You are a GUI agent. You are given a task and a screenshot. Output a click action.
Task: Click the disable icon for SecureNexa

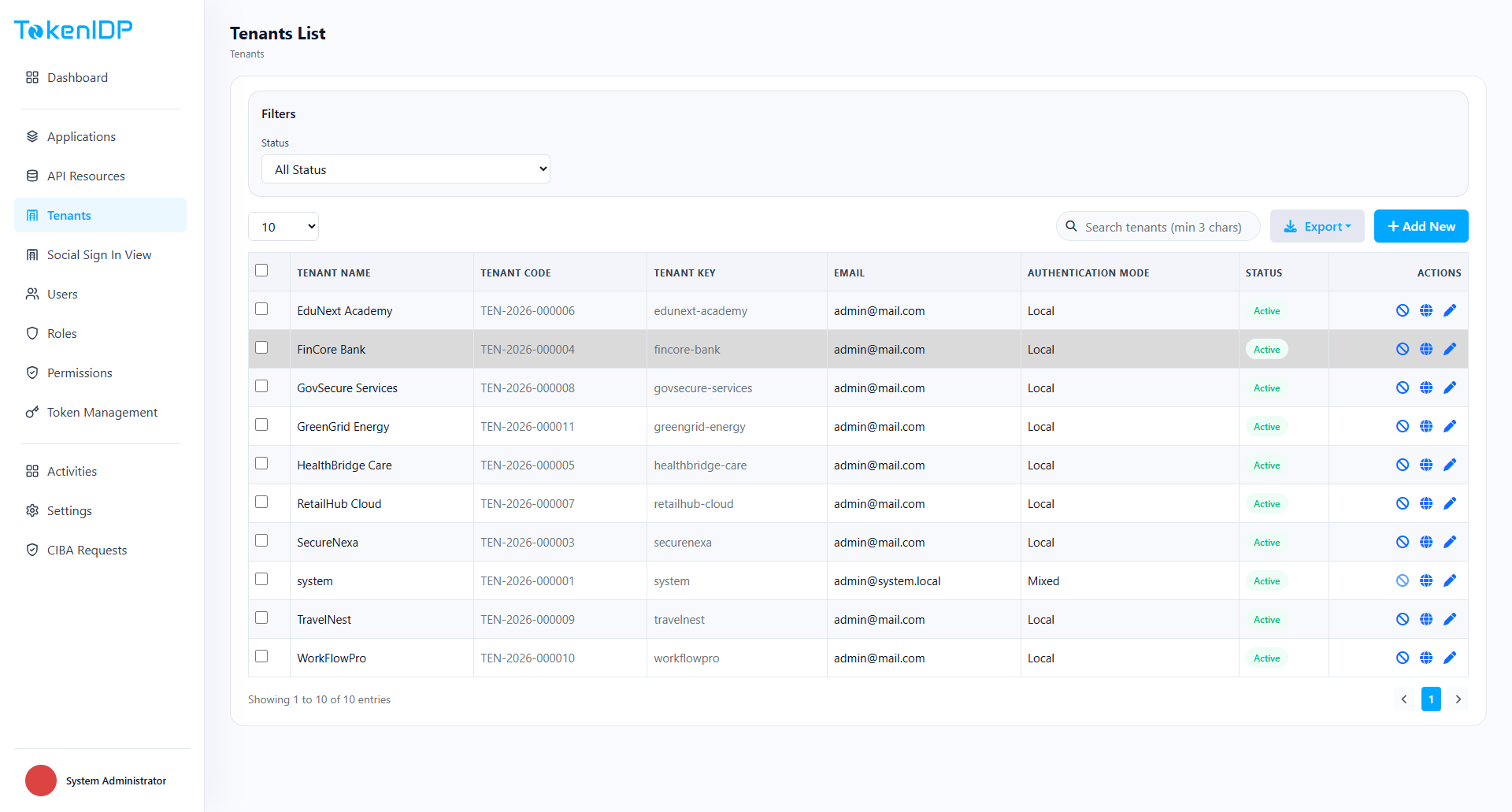[x=1403, y=542]
